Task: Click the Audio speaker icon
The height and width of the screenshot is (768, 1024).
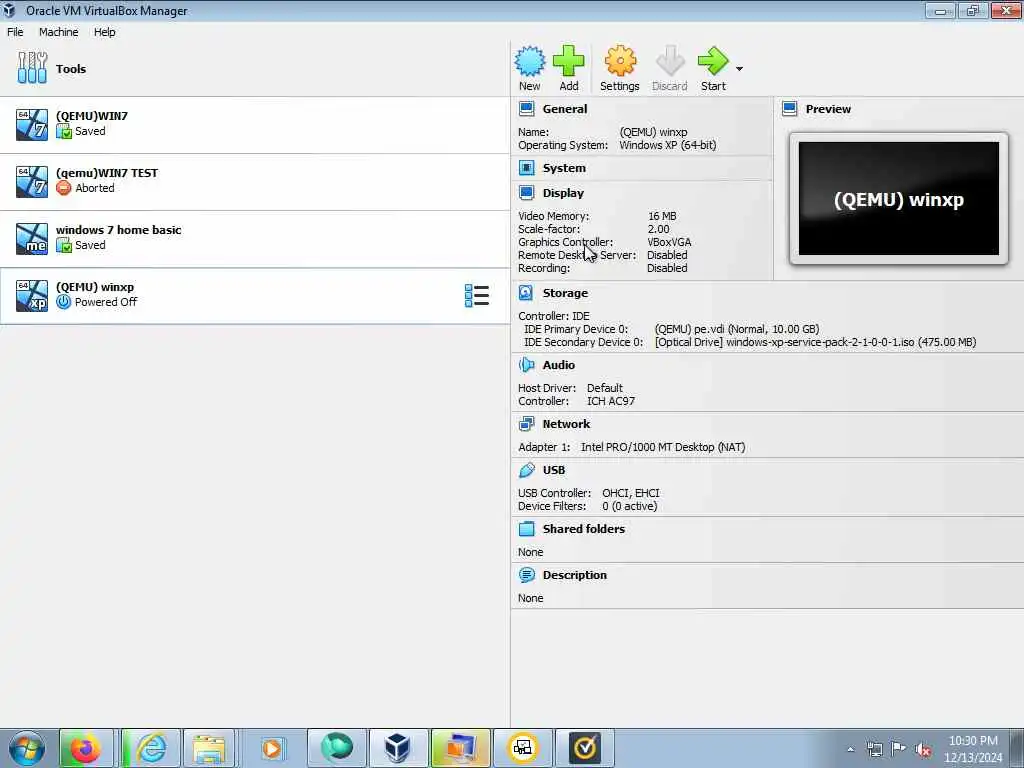Action: coord(526,364)
